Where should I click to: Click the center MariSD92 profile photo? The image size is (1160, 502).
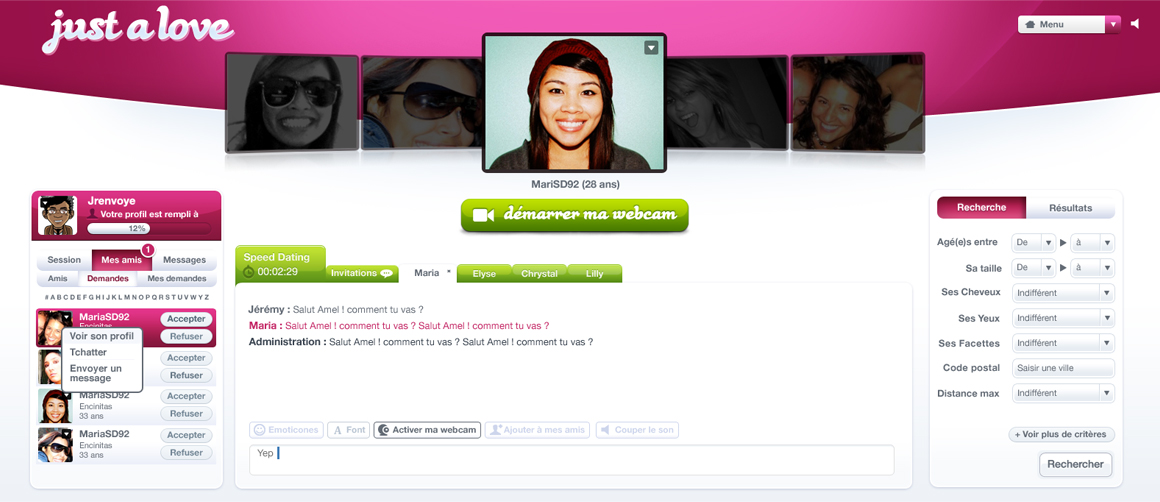pyautogui.click(x=574, y=103)
